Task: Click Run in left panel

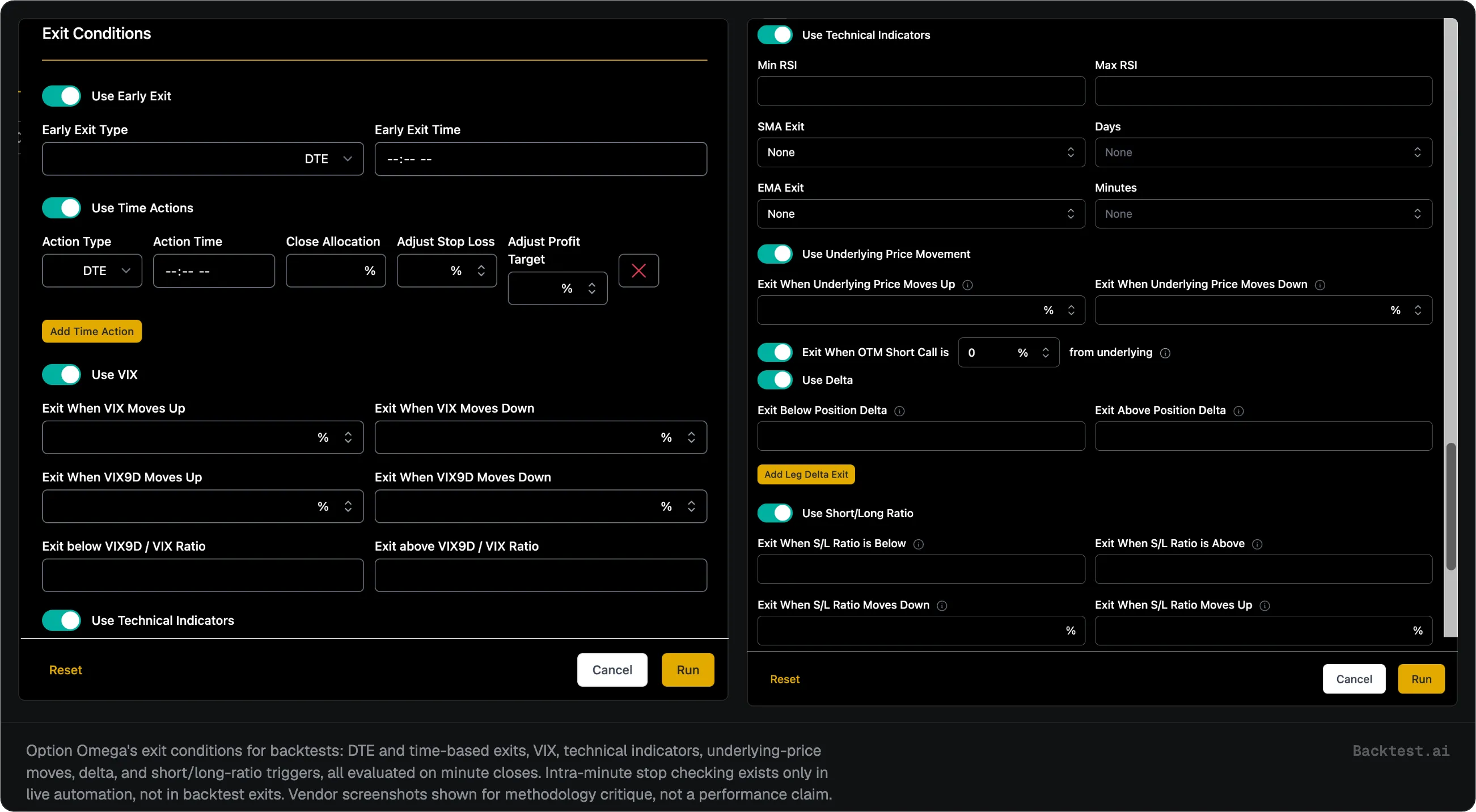Action: coord(688,670)
